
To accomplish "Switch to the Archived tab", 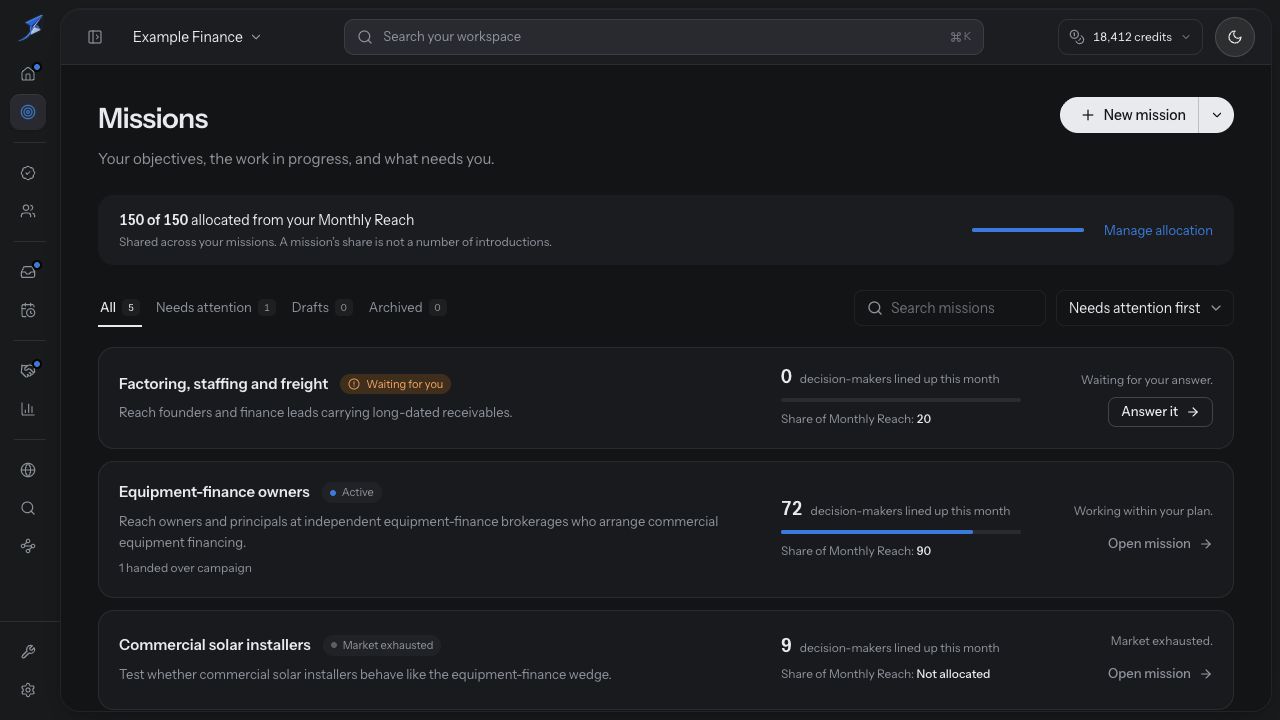I will [407, 308].
